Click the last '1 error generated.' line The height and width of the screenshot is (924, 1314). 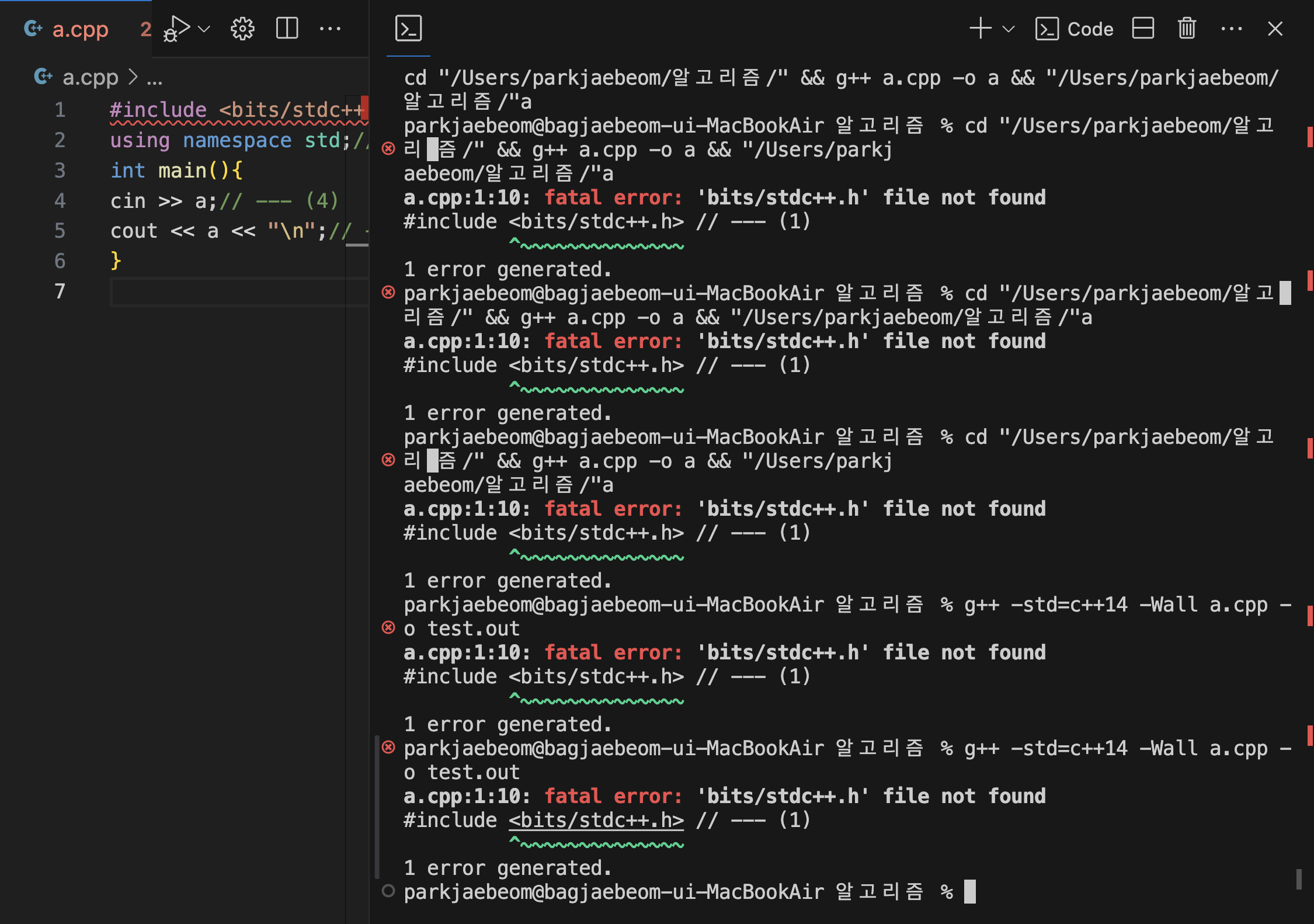tap(507, 868)
